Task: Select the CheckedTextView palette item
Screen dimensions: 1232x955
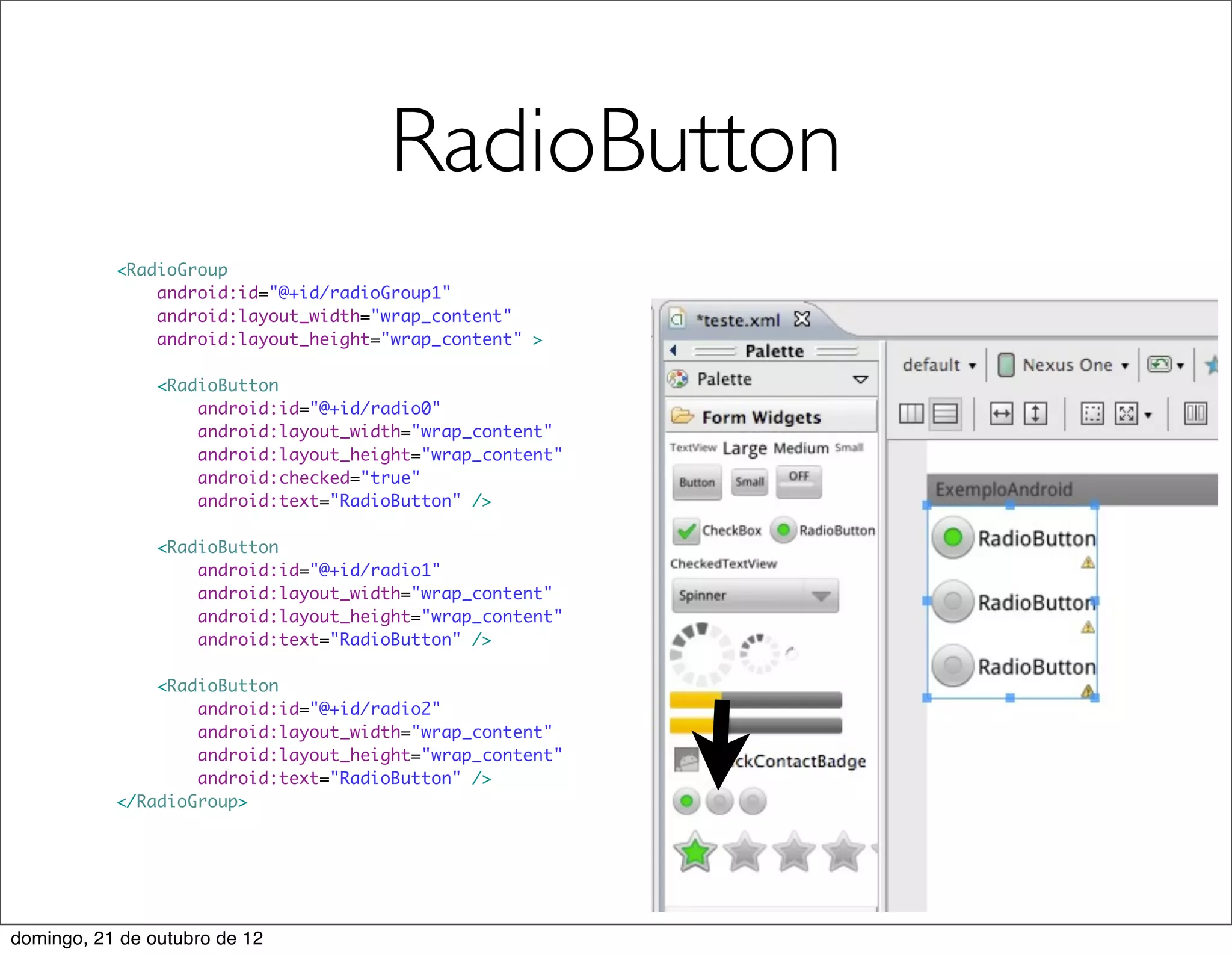Action: point(724,564)
